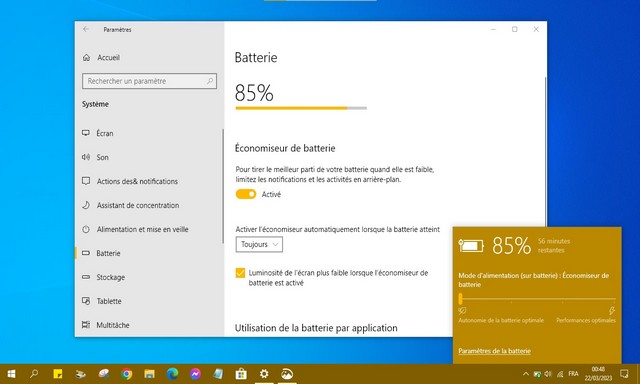Open the Multitâche settings page
640x384 pixels.
tap(106, 325)
